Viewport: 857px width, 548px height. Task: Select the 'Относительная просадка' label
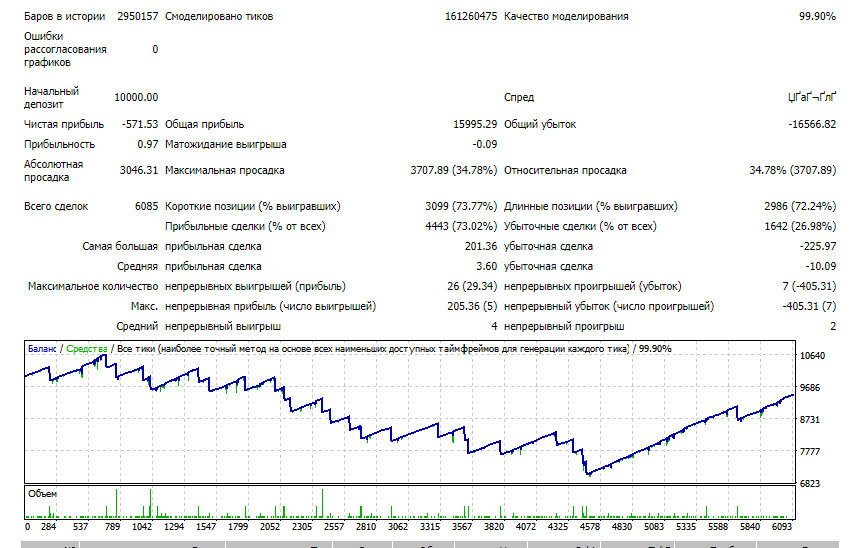[565, 170]
